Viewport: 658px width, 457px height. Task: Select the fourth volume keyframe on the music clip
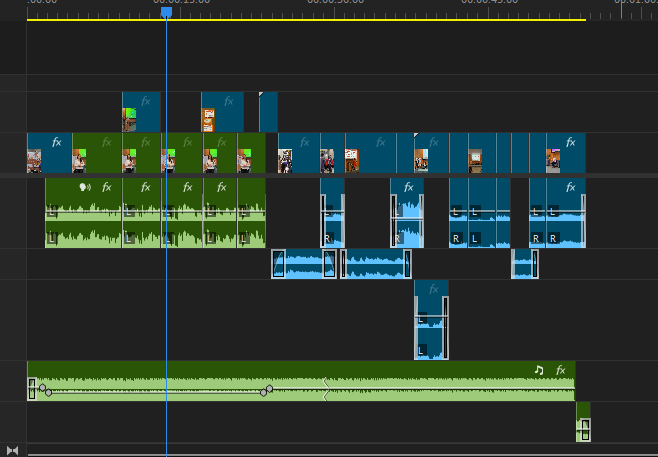pyautogui.click(x=269, y=389)
